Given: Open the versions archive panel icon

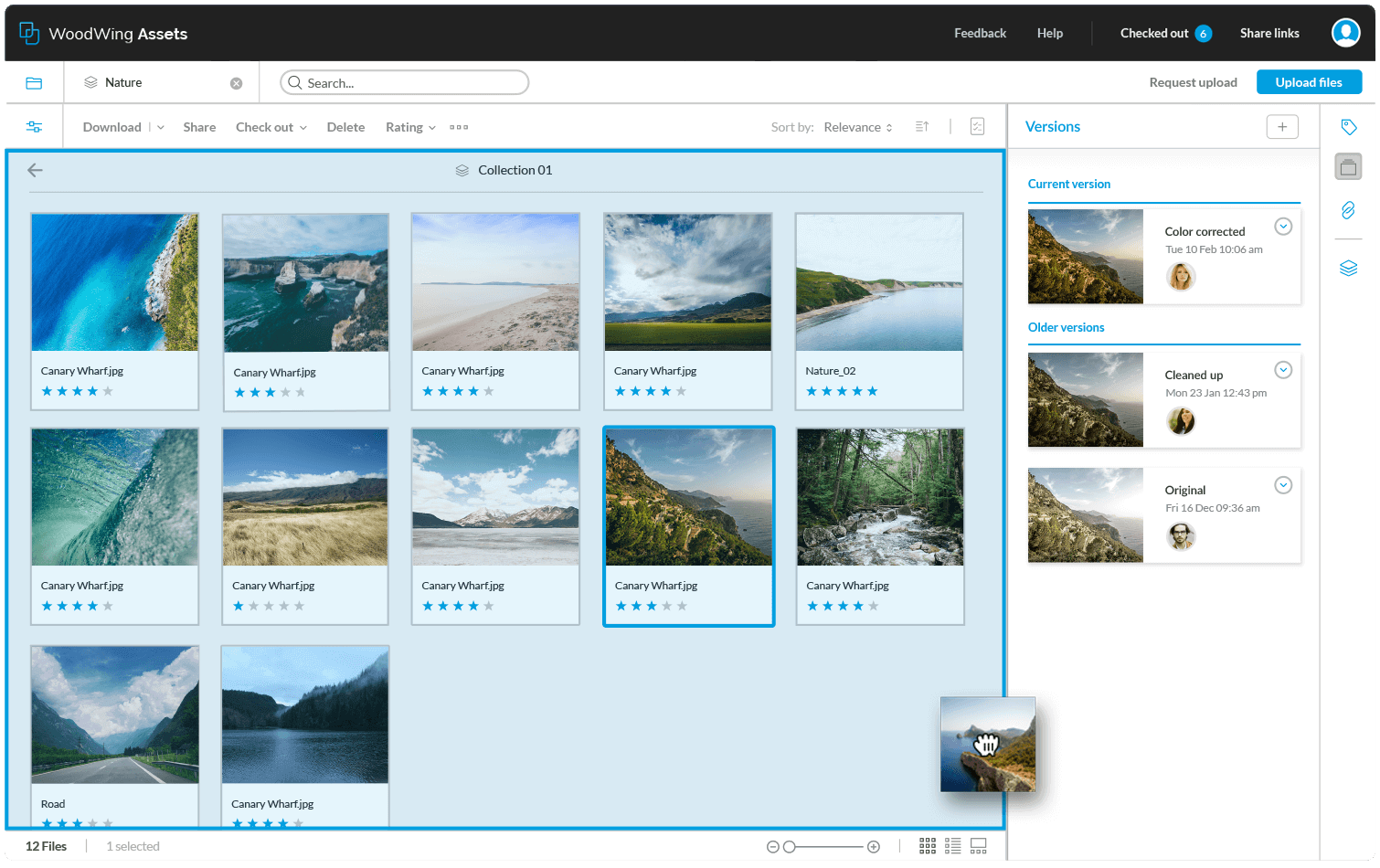Looking at the screenshot, I should (1348, 166).
